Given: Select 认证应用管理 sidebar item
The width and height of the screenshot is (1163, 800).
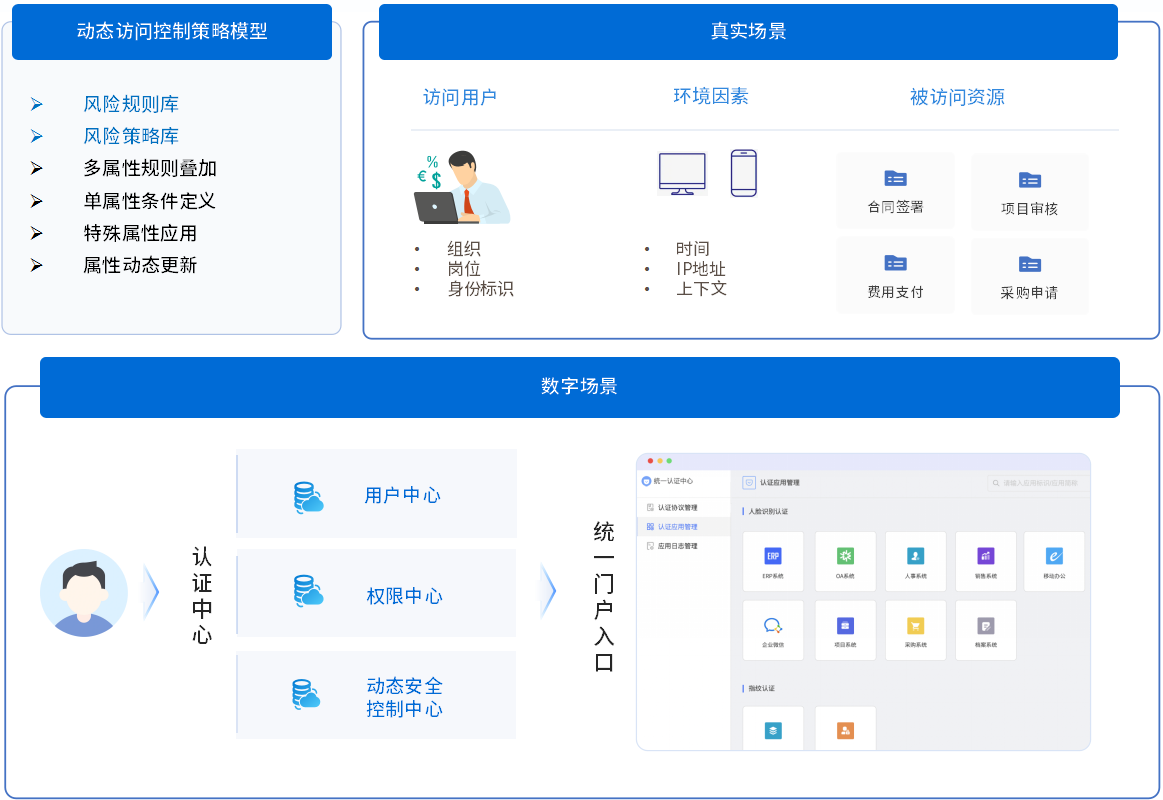Looking at the screenshot, I should click(x=677, y=527).
